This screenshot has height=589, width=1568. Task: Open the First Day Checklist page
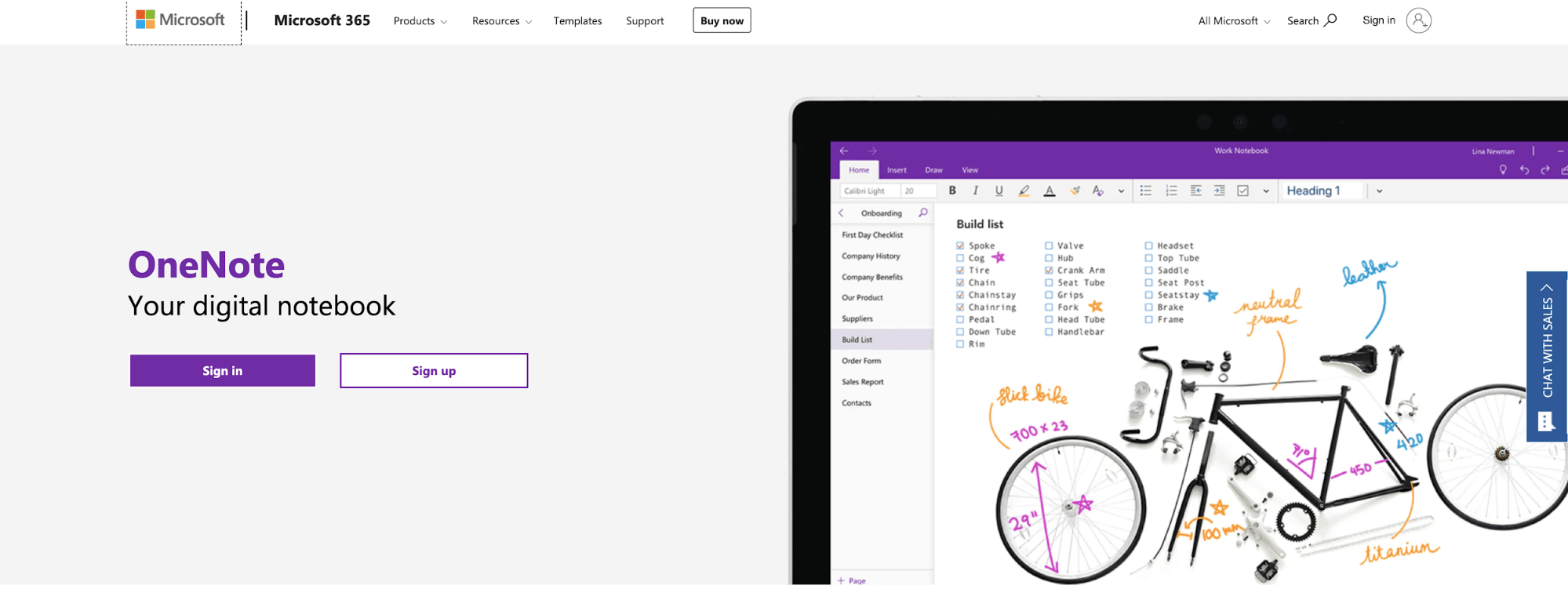pos(872,235)
